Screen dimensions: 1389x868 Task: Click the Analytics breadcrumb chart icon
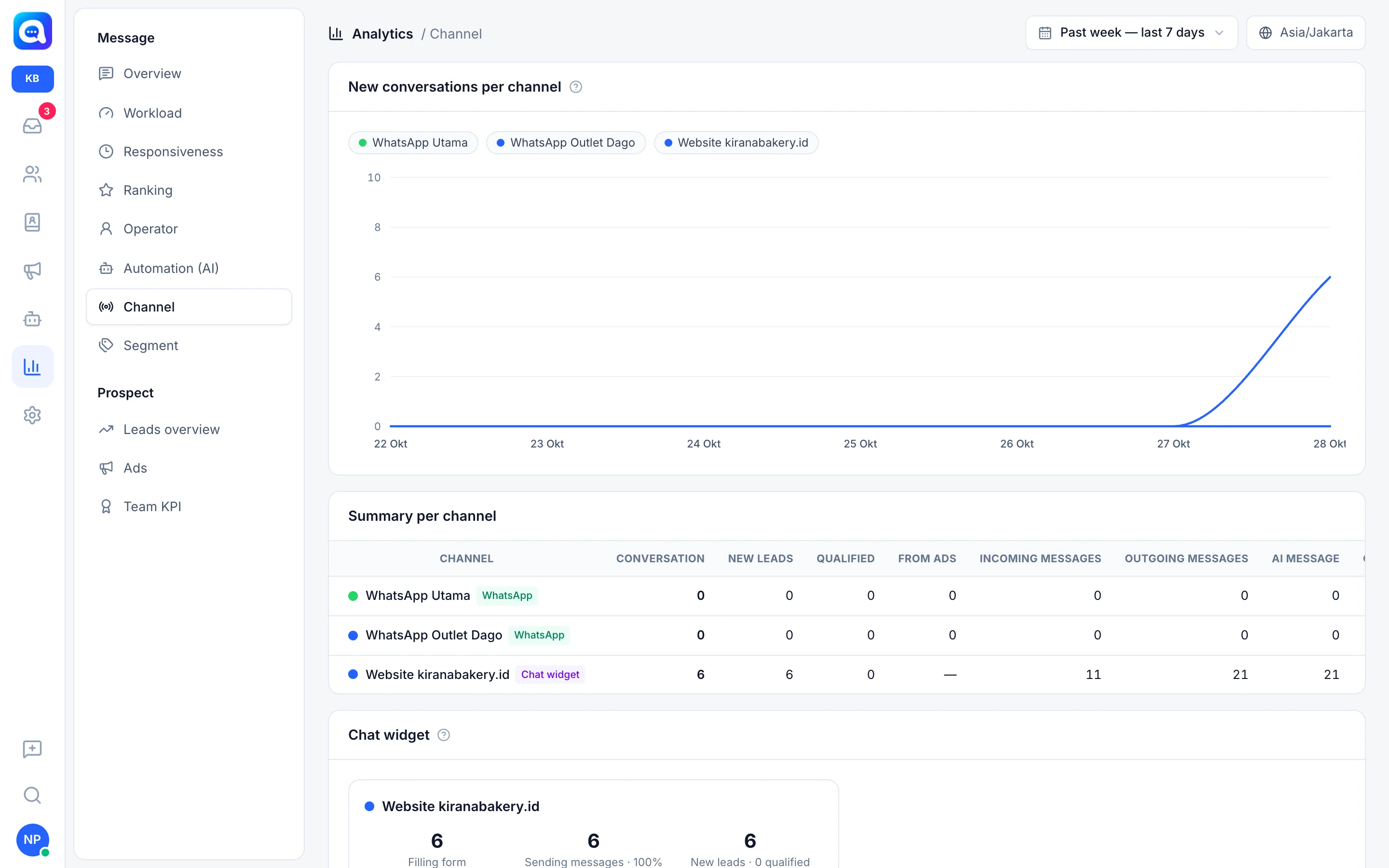(336, 33)
